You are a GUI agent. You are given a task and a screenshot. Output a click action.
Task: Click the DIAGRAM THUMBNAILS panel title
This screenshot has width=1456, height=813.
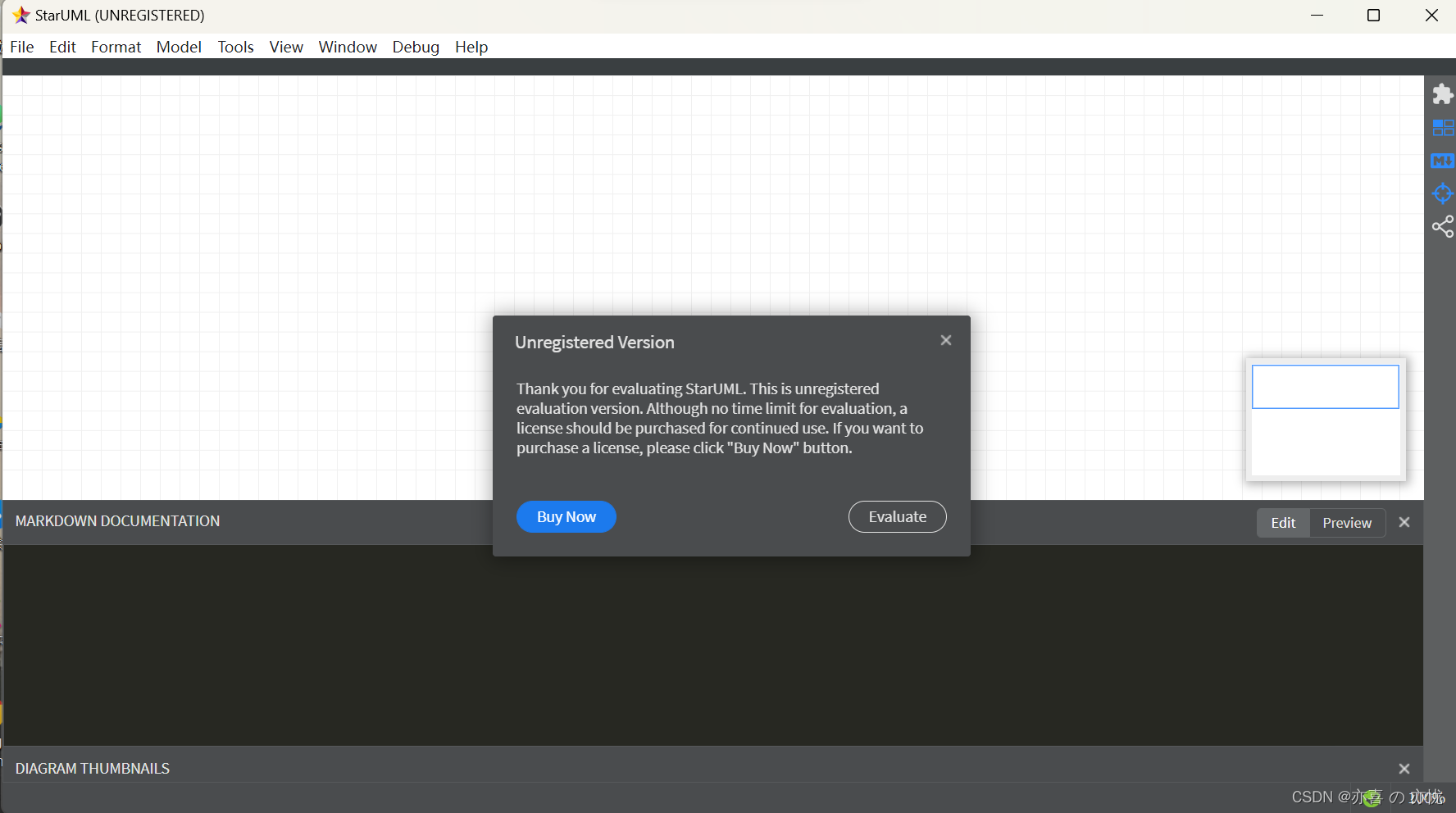[x=93, y=769]
